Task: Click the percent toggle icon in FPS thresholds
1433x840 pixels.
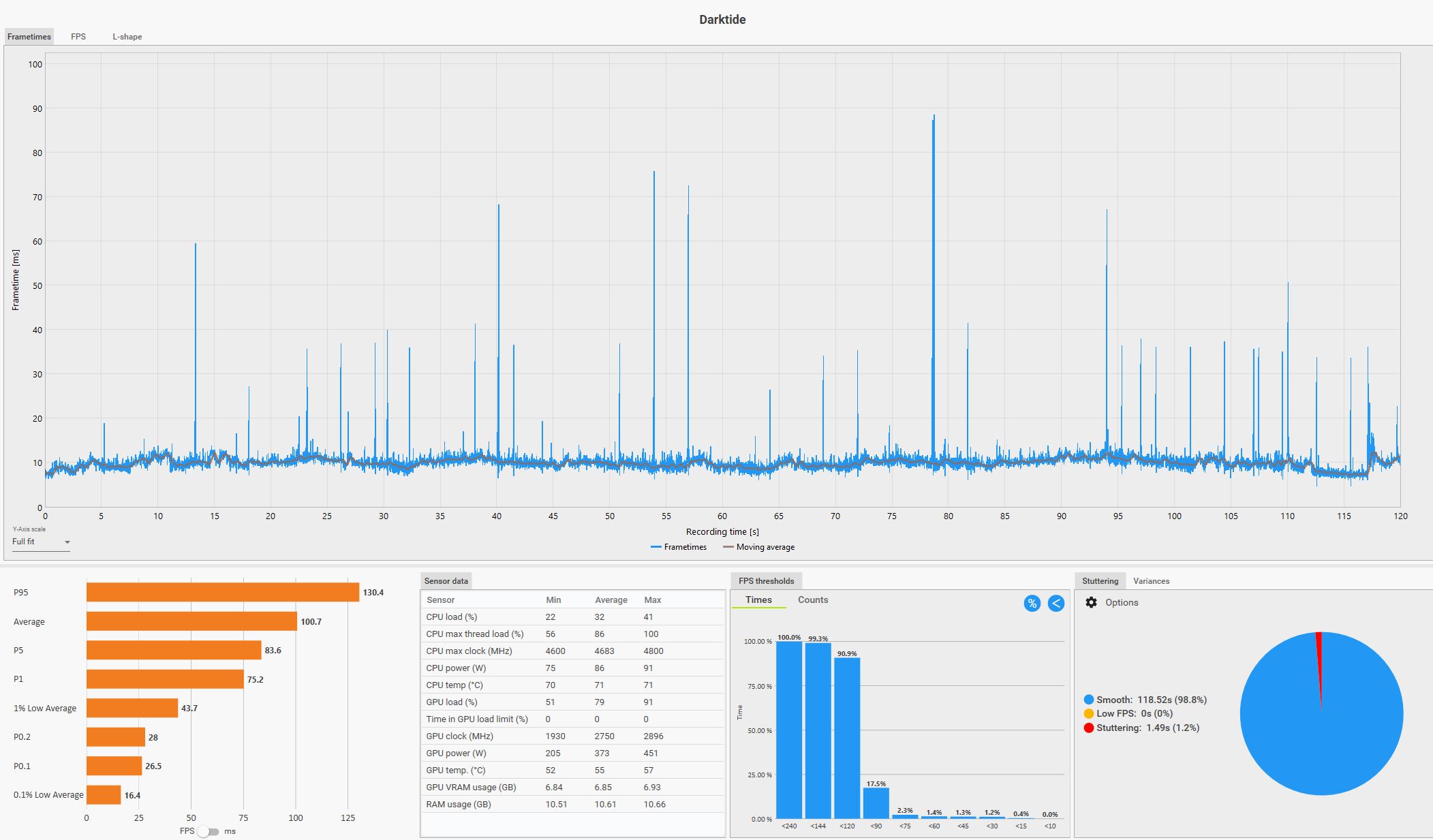Action: [x=1032, y=603]
